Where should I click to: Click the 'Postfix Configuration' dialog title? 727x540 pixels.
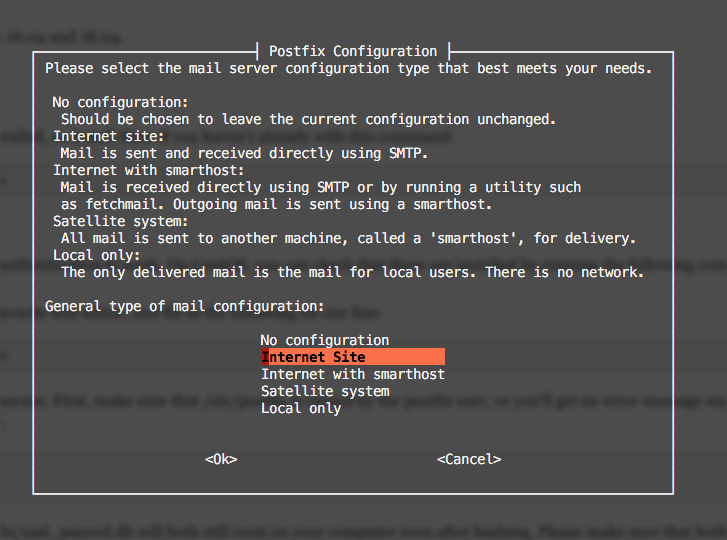[353, 51]
